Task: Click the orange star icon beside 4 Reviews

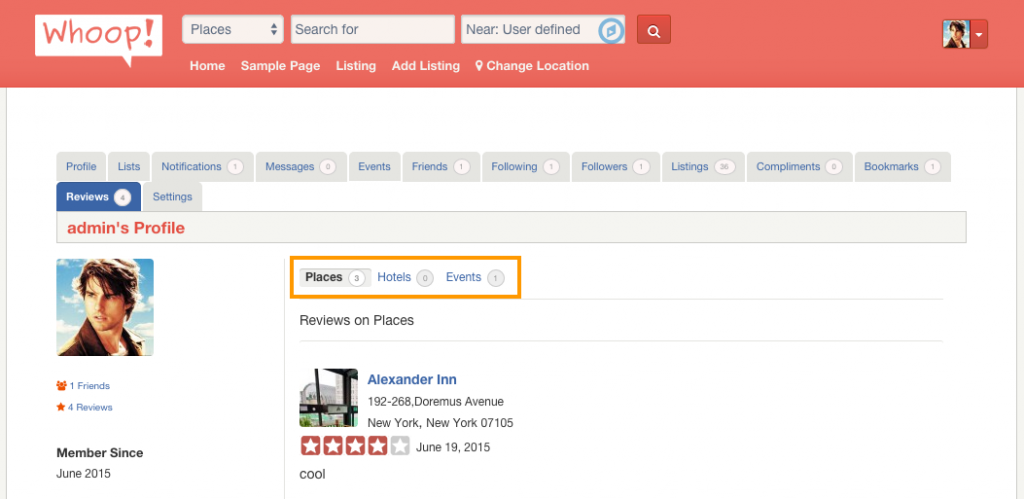Action: [61, 407]
